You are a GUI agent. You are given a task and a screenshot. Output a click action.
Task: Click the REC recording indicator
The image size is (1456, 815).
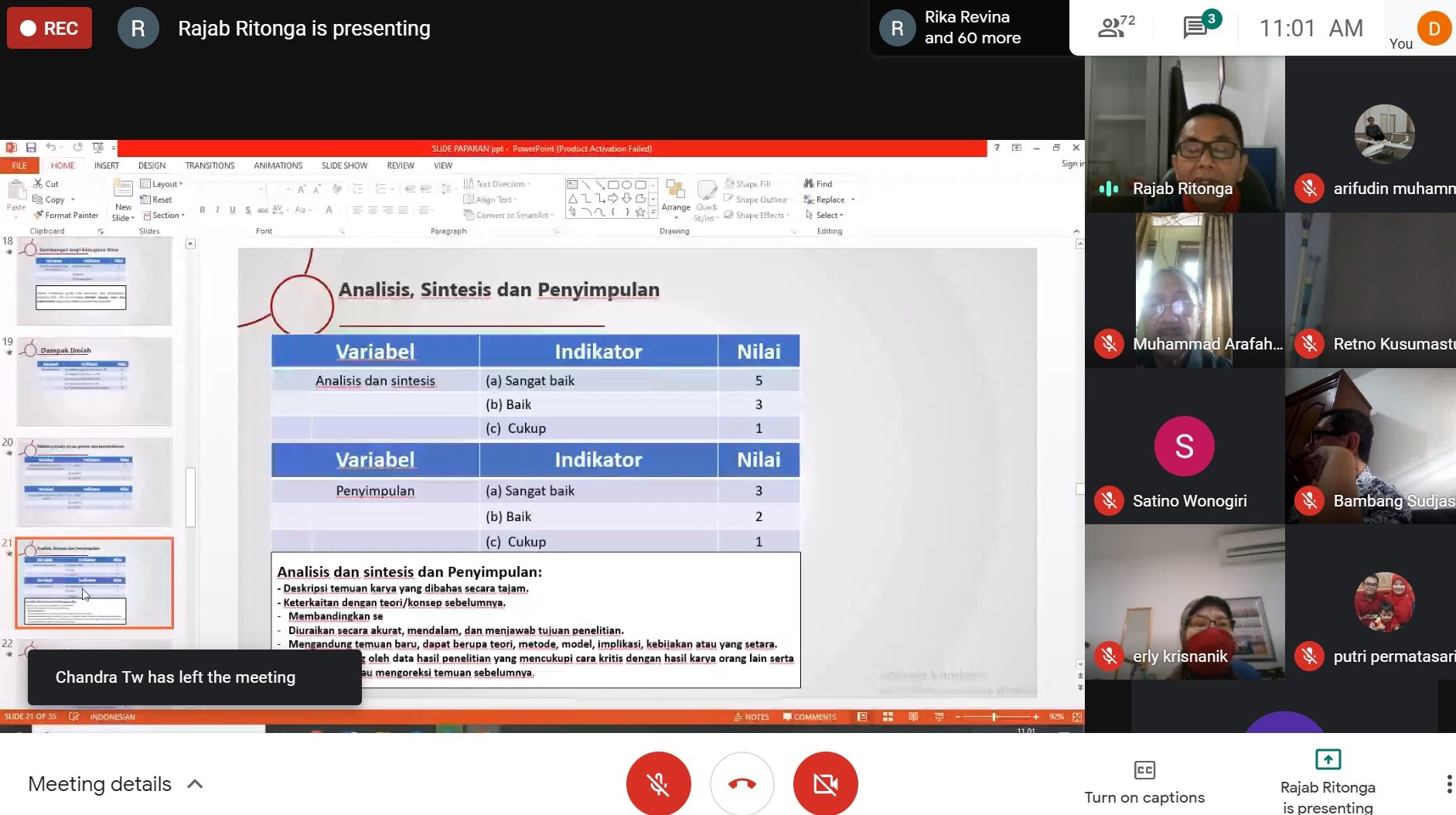click(x=49, y=29)
